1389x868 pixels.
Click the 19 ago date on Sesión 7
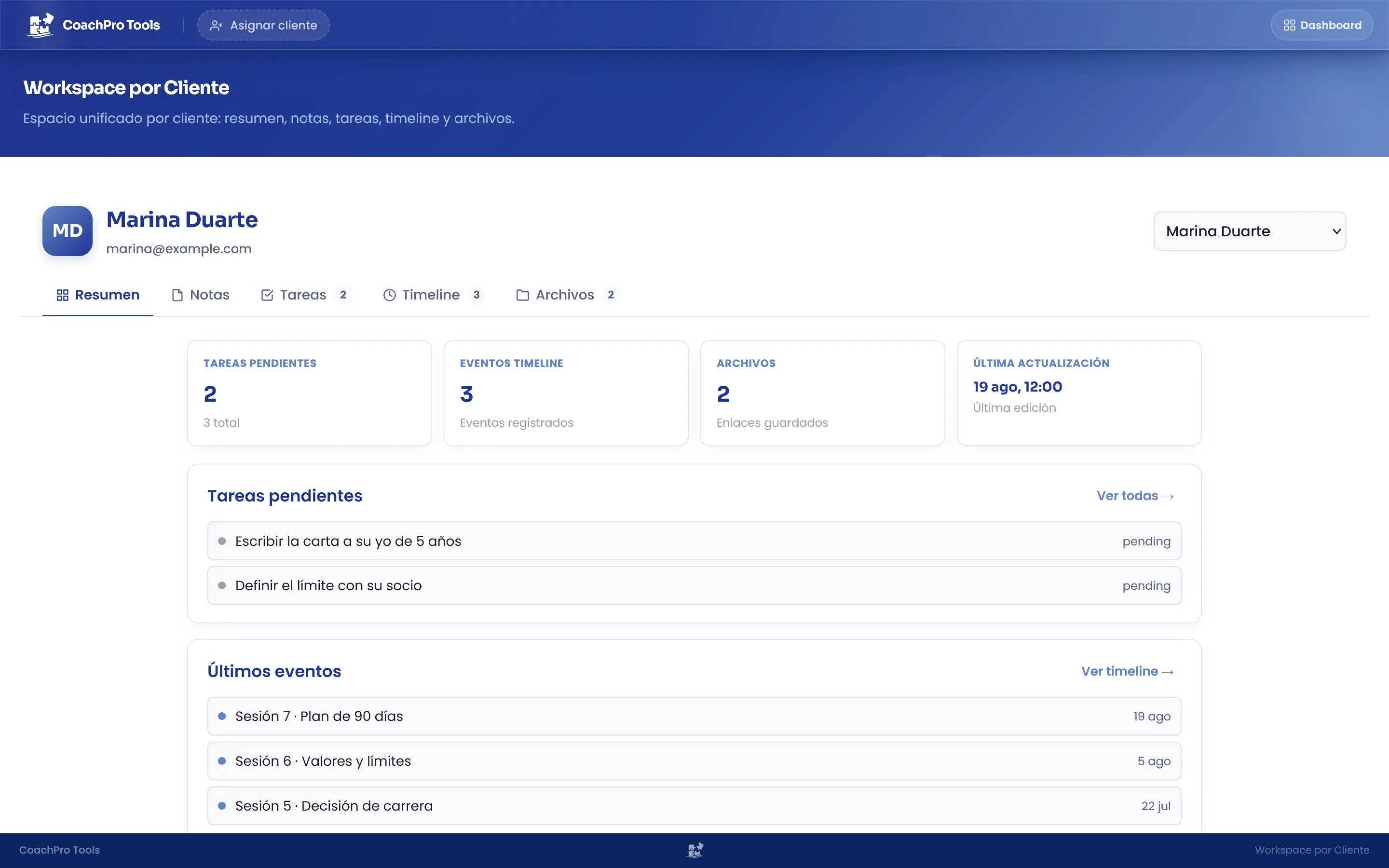pos(1152,717)
